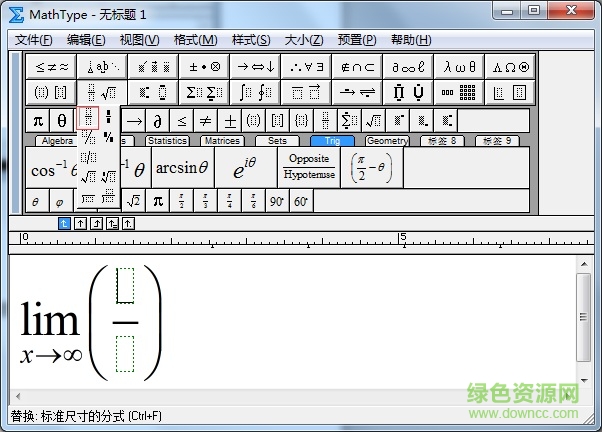Expand the matrix templates palette
602x432 pixels.
click(x=459, y=92)
